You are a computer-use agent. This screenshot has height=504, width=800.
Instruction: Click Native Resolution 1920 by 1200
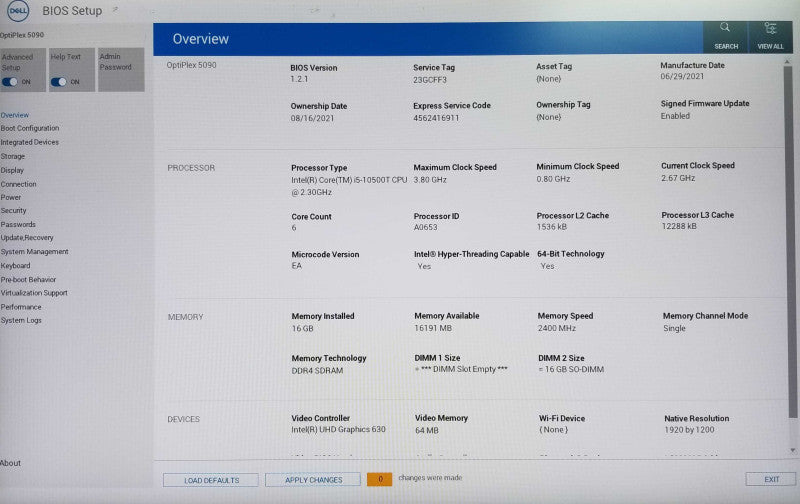click(689, 430)
